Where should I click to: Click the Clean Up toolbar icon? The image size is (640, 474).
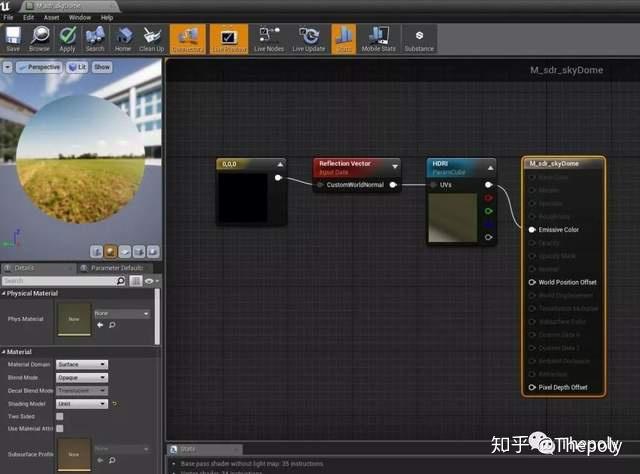tap(151, 39)
